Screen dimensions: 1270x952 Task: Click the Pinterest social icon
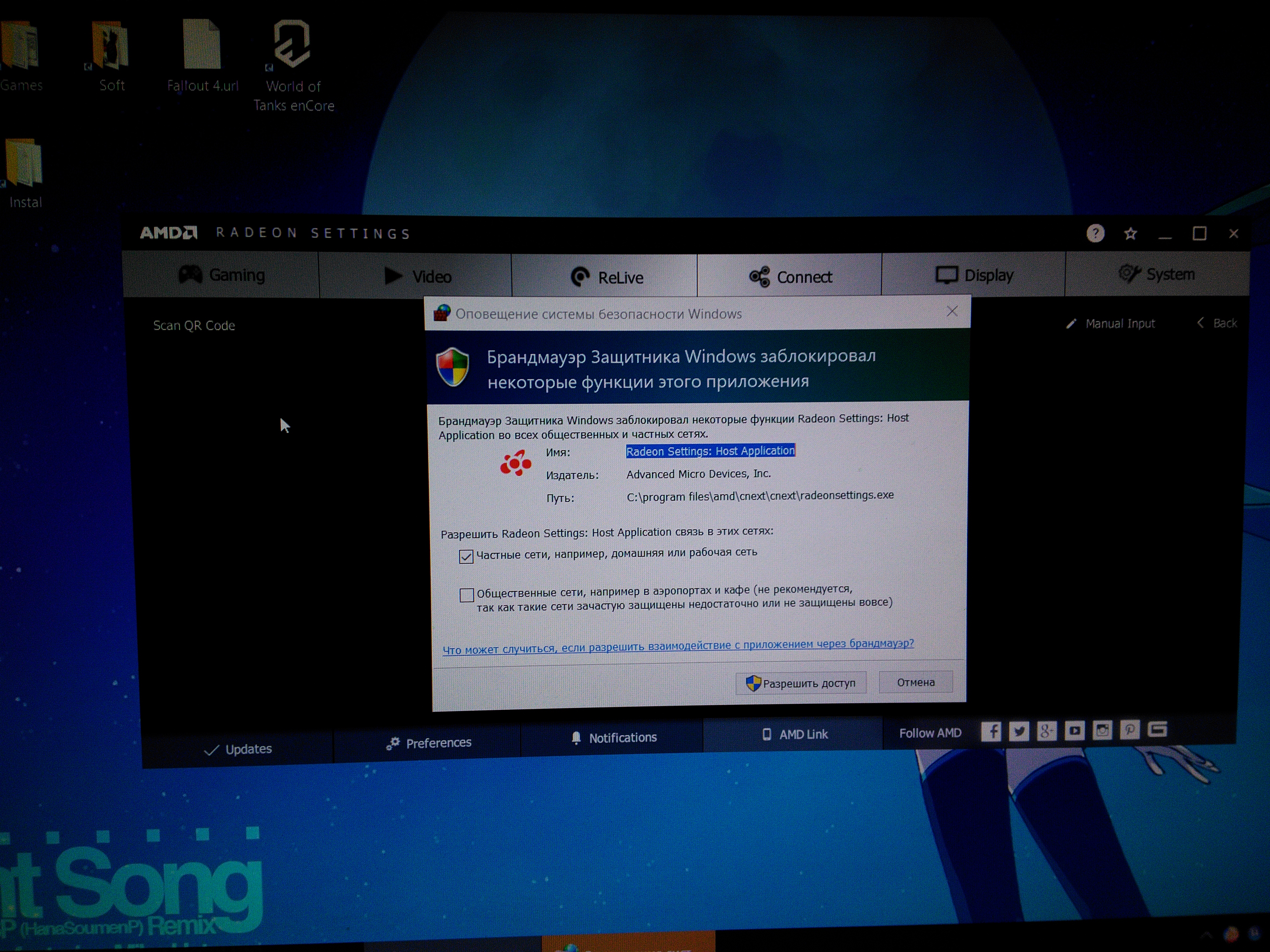[x=1129, y=729]
